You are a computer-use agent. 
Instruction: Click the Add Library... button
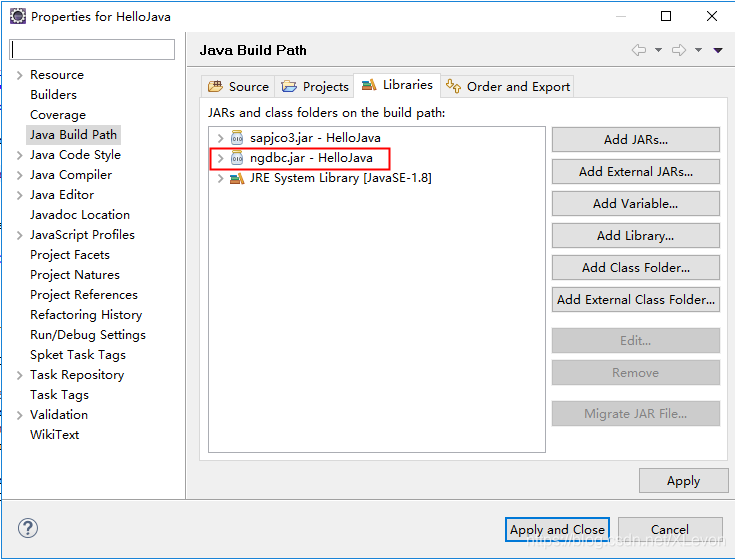pos(636,235)
